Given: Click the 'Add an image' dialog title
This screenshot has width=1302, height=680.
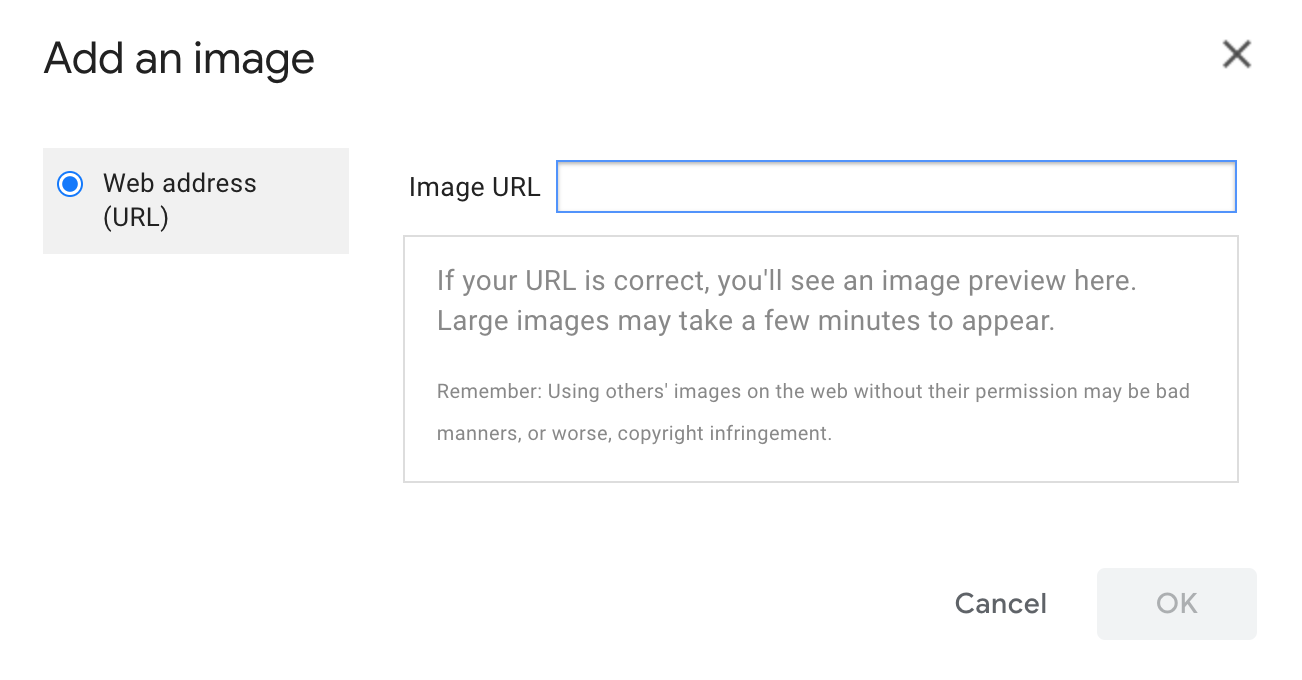Looking at the screenshot, I should pos(179,58).
